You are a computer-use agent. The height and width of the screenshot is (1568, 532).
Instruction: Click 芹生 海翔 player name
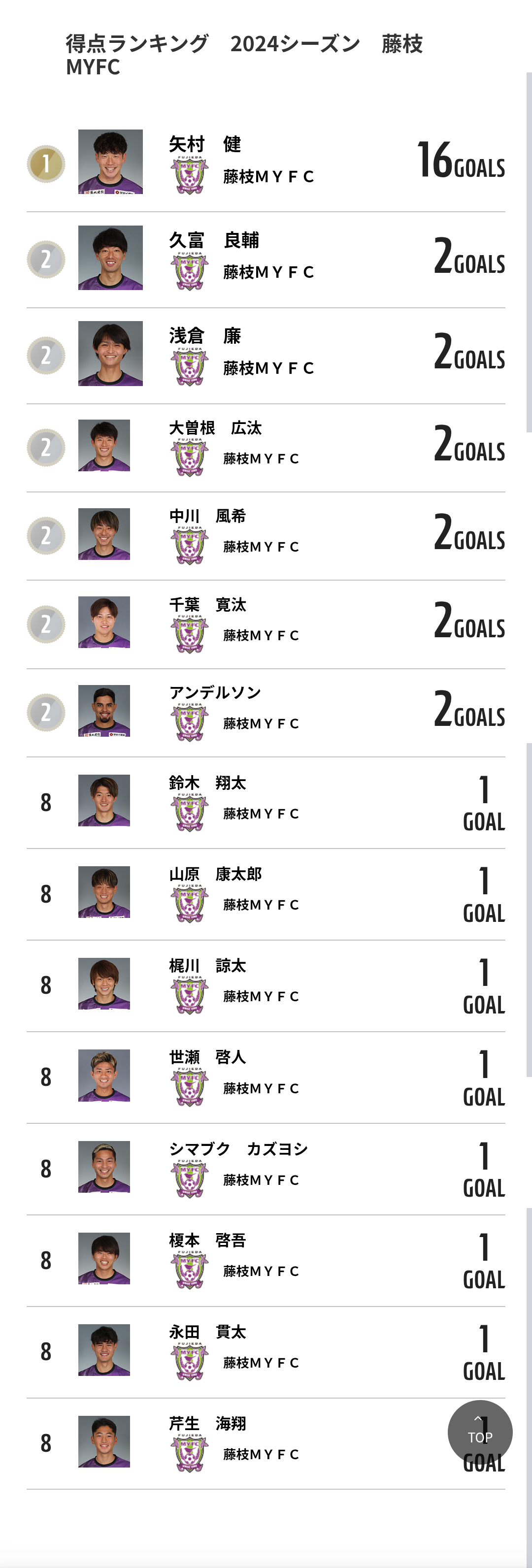[x=207, y=1424]
